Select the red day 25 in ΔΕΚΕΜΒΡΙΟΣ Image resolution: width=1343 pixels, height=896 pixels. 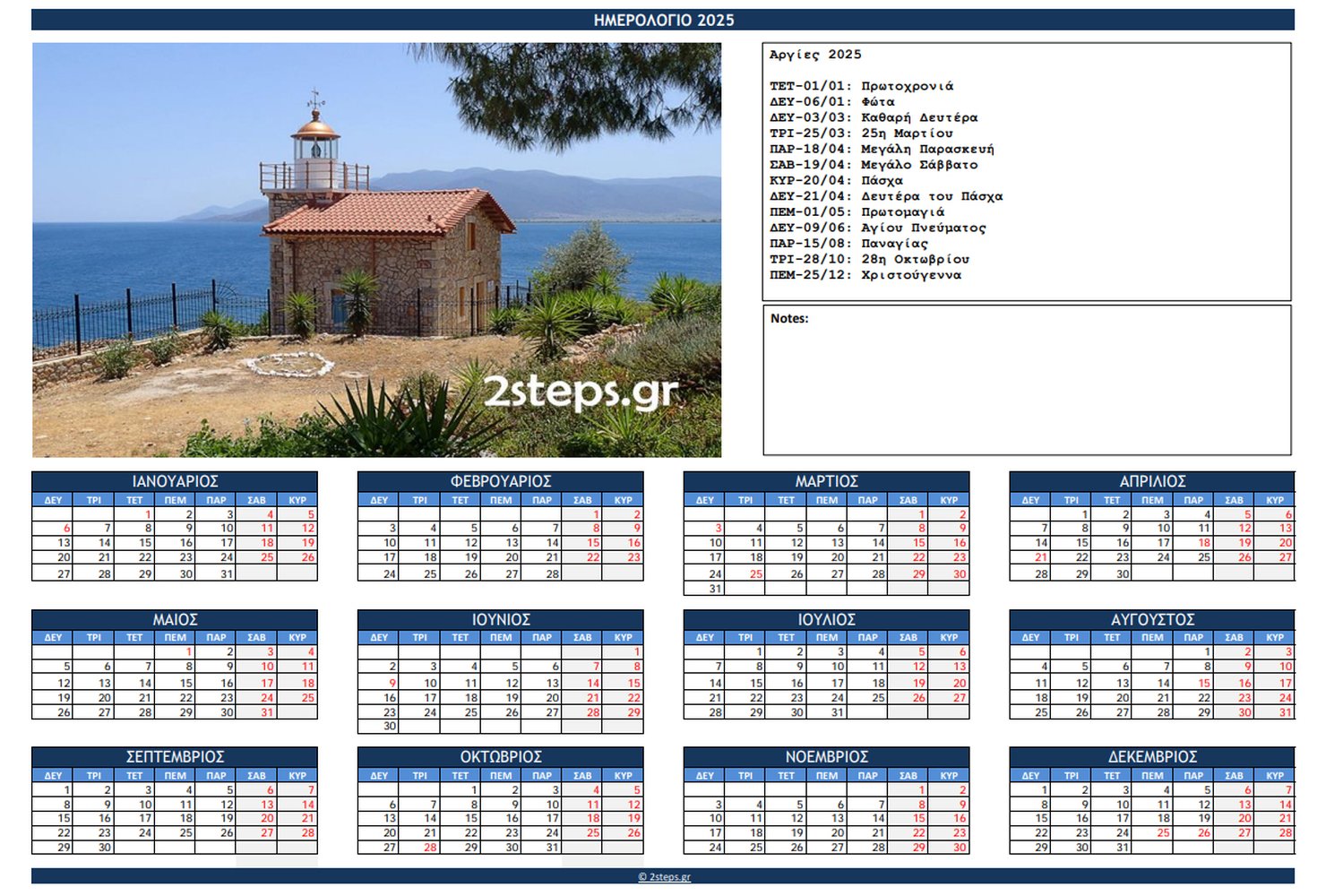coord(1152,833)
